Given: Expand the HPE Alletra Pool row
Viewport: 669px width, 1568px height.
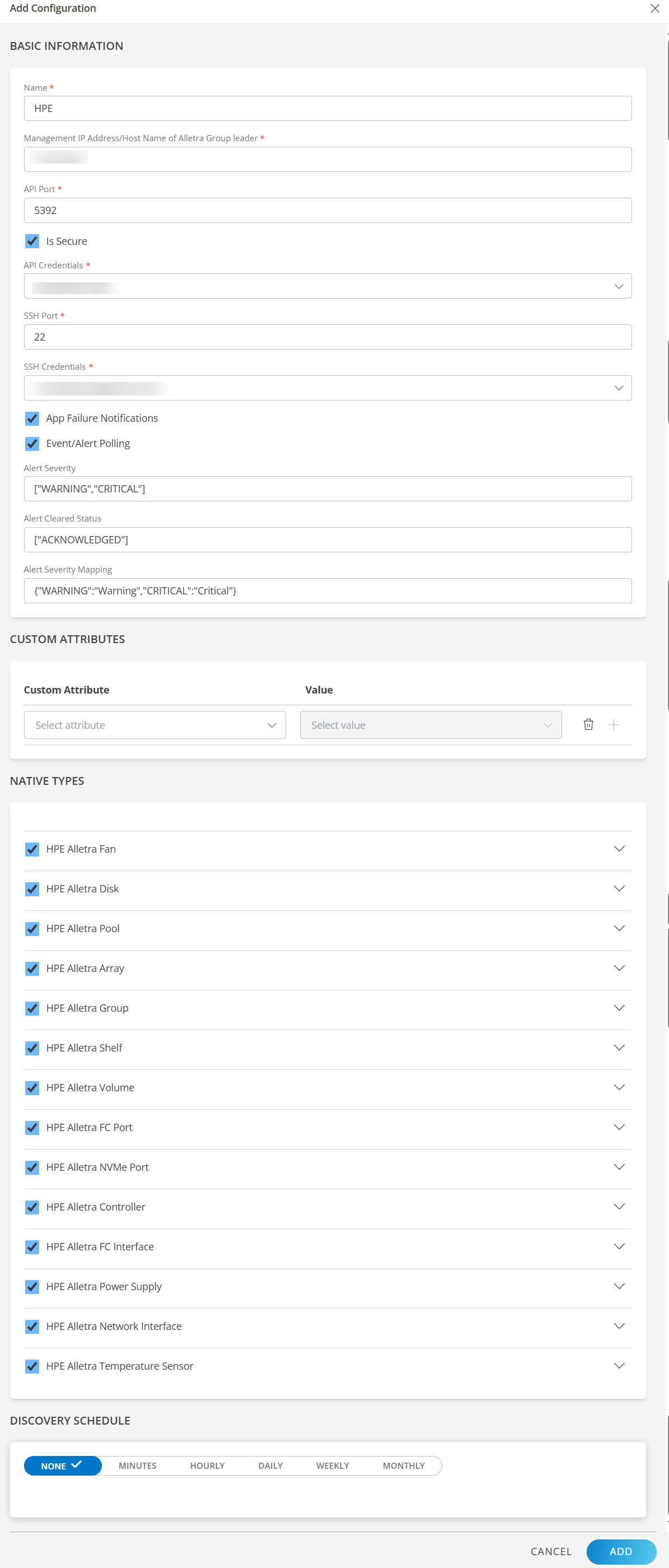Looking at the screenshot, I should (619, 928).
